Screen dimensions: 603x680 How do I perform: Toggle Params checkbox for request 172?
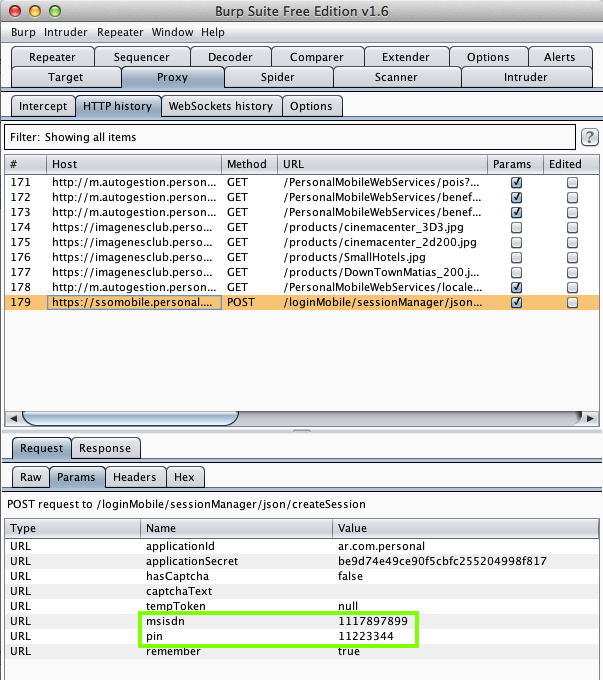[516, 197]
